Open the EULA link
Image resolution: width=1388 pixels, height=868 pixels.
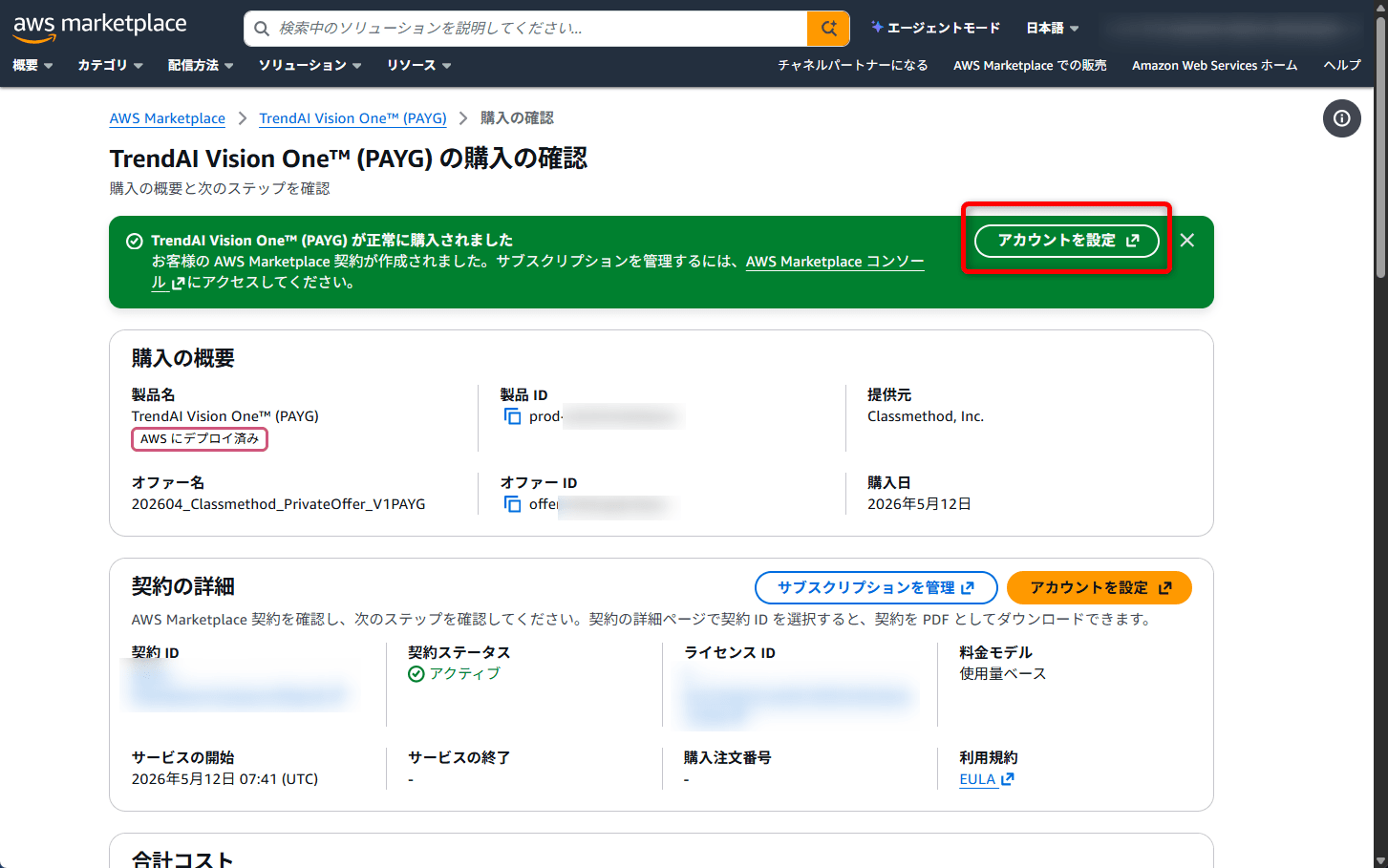[987, 779]
